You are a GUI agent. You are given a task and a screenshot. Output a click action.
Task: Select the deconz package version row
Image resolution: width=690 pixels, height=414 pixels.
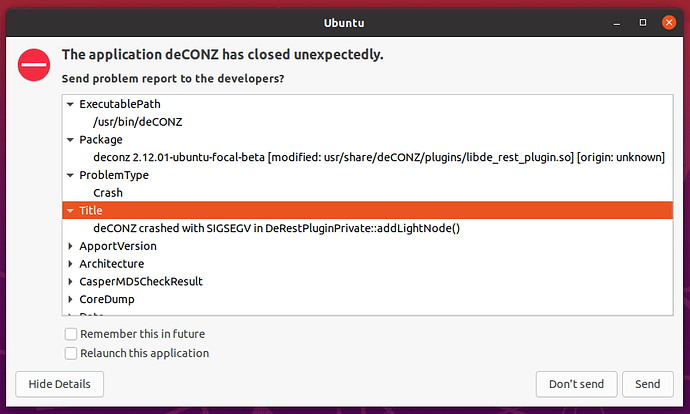pyautogui.click(x=367, y=158)
